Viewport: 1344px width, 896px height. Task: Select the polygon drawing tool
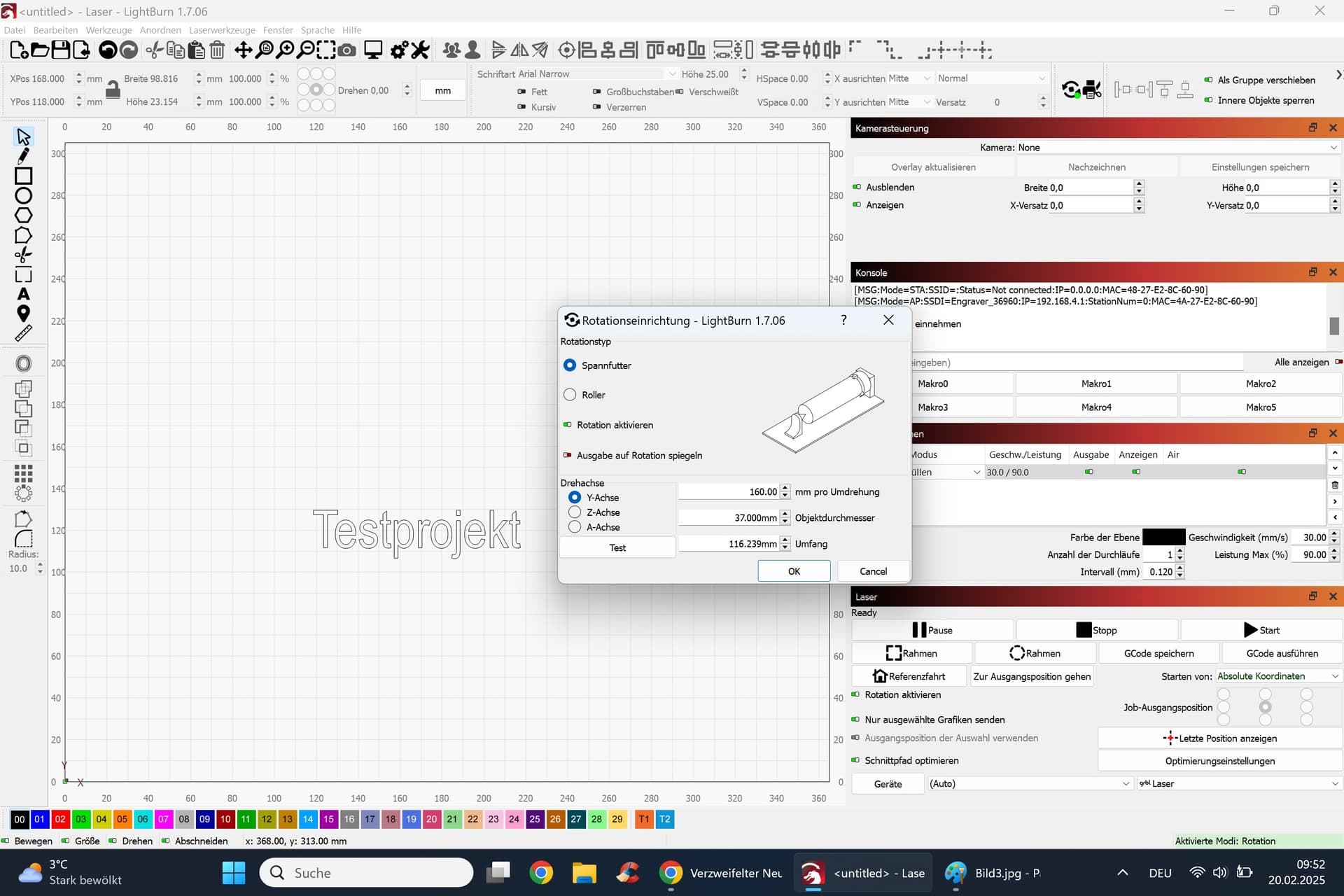[x=23, y=216]
